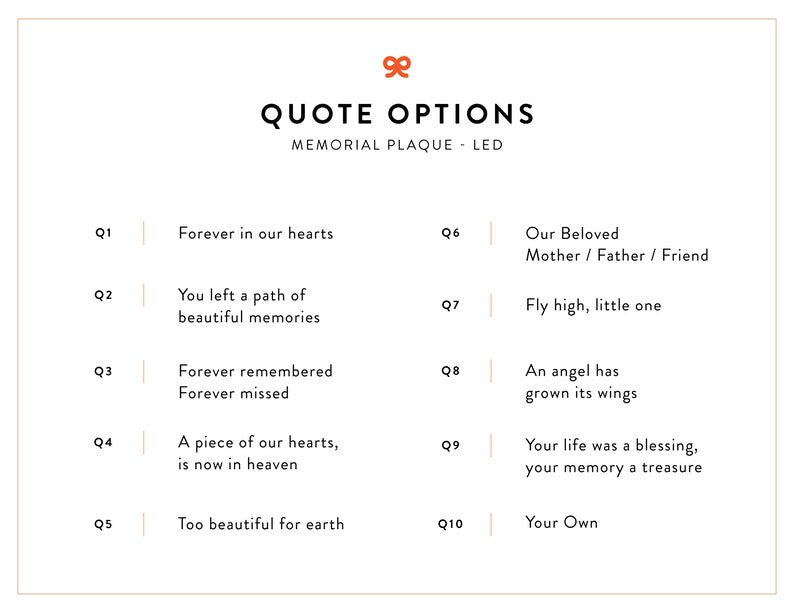Image resolution: width=794 pixels, height=613 pixels.
Task: Click the Quote Options heading
Action: 397,113
